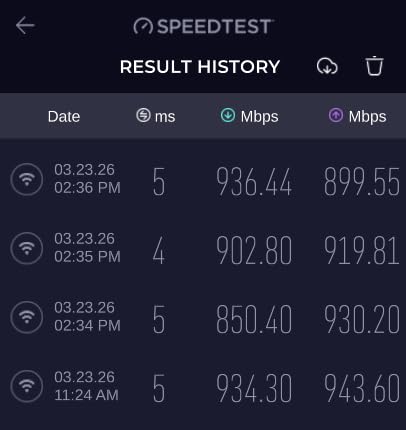This screenshot has width=406, height=430.
Task: Open the 943.60 Mbps upload result
Action: pyautogui.click(x=362, y=388)
